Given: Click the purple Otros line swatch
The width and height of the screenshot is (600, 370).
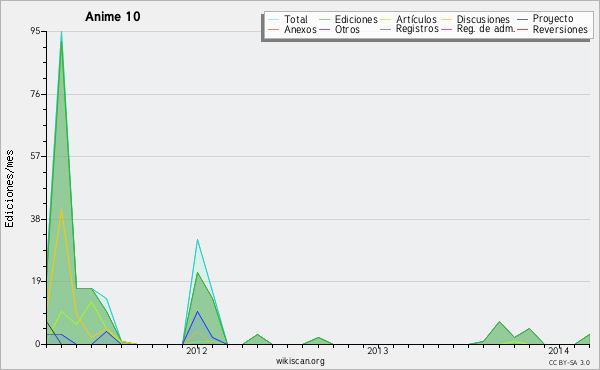Looking at the screenshot, I should [x=324, y=29].
